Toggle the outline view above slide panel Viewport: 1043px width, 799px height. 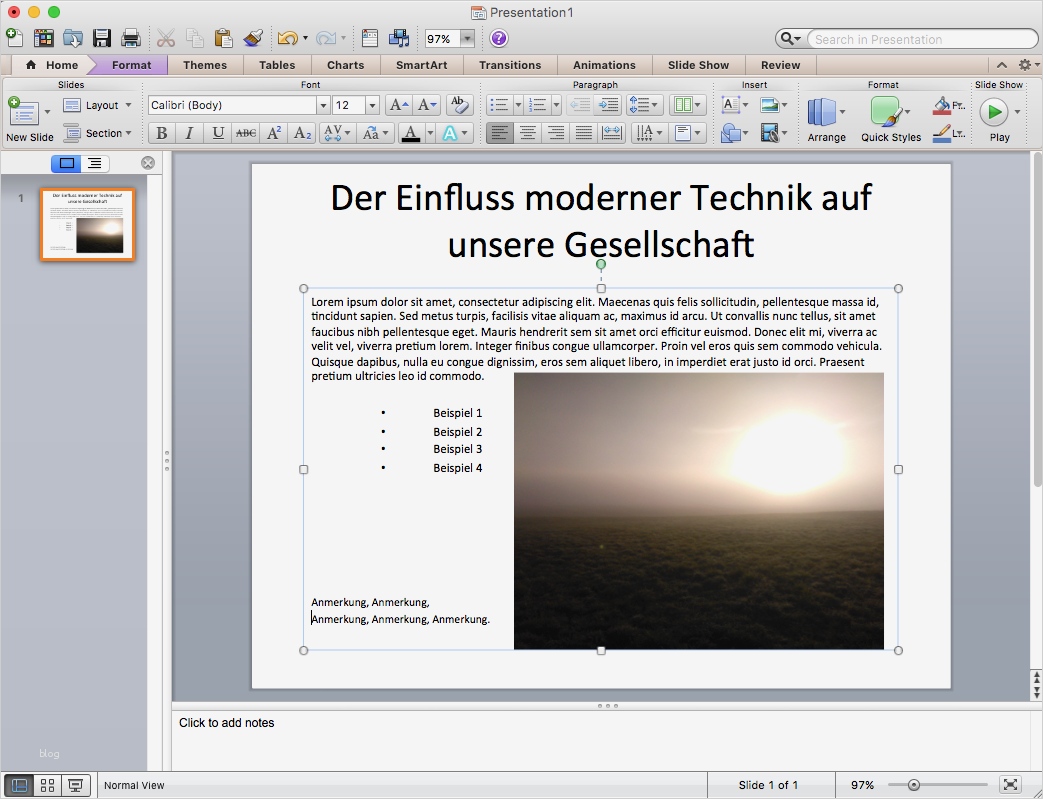click(x=94, y=163)
